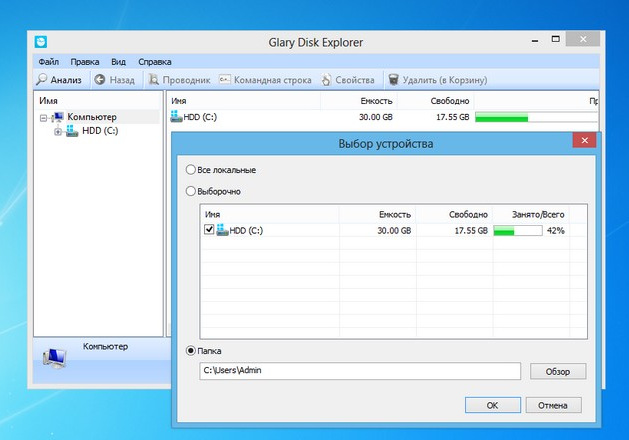The image size is (629, 440).
Task: Click the Имя header in dialog list
Action: (213, 215)
